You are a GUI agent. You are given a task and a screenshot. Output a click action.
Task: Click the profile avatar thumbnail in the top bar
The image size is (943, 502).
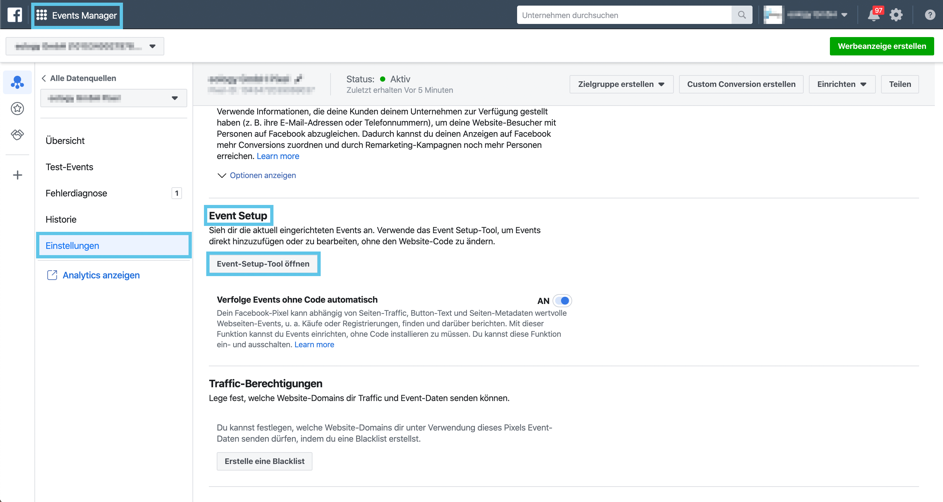click(x=773, y=15)
